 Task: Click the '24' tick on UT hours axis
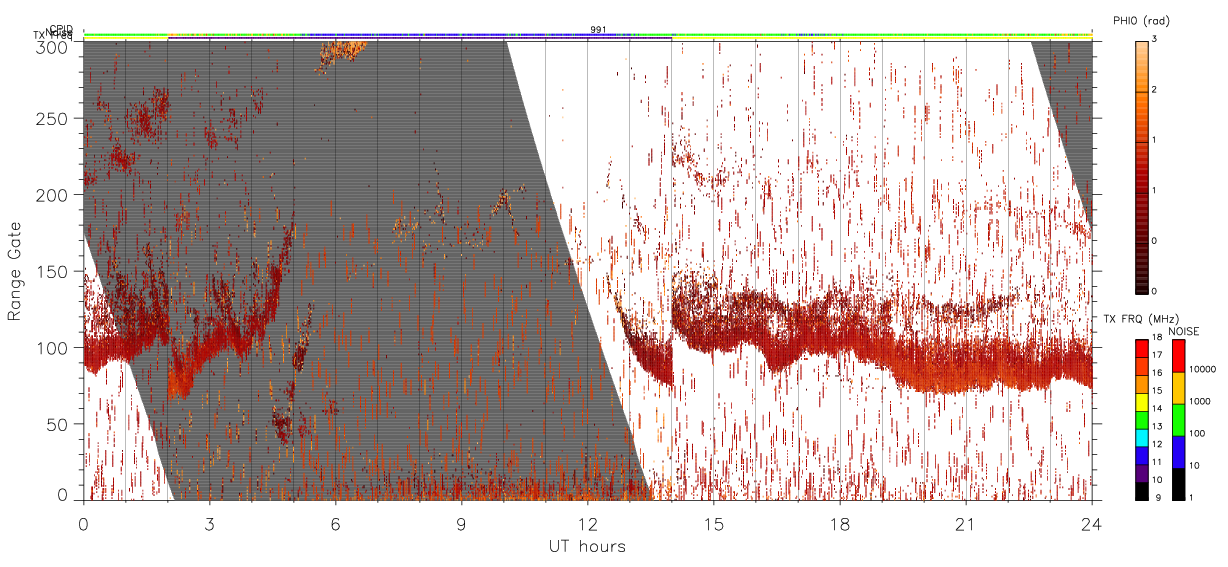[1091, 523]
